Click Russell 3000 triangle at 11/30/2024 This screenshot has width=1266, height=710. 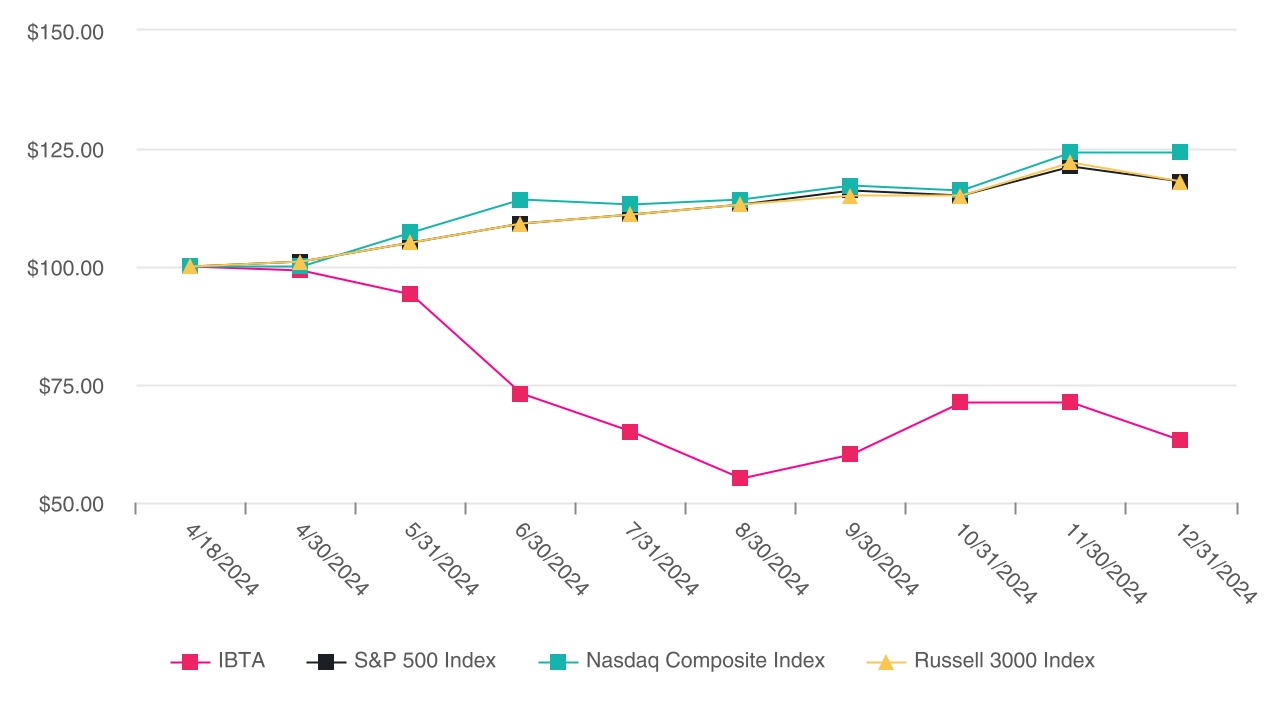(x=1070, y=162)
